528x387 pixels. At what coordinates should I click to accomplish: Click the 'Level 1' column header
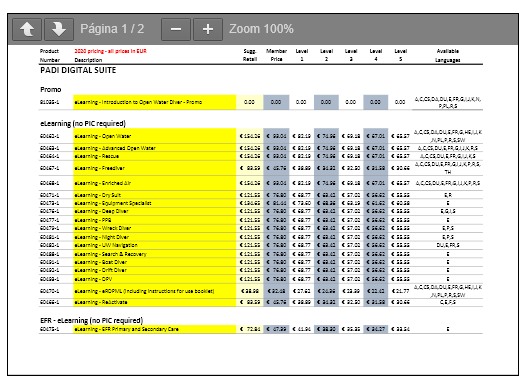tap(302, 55)
